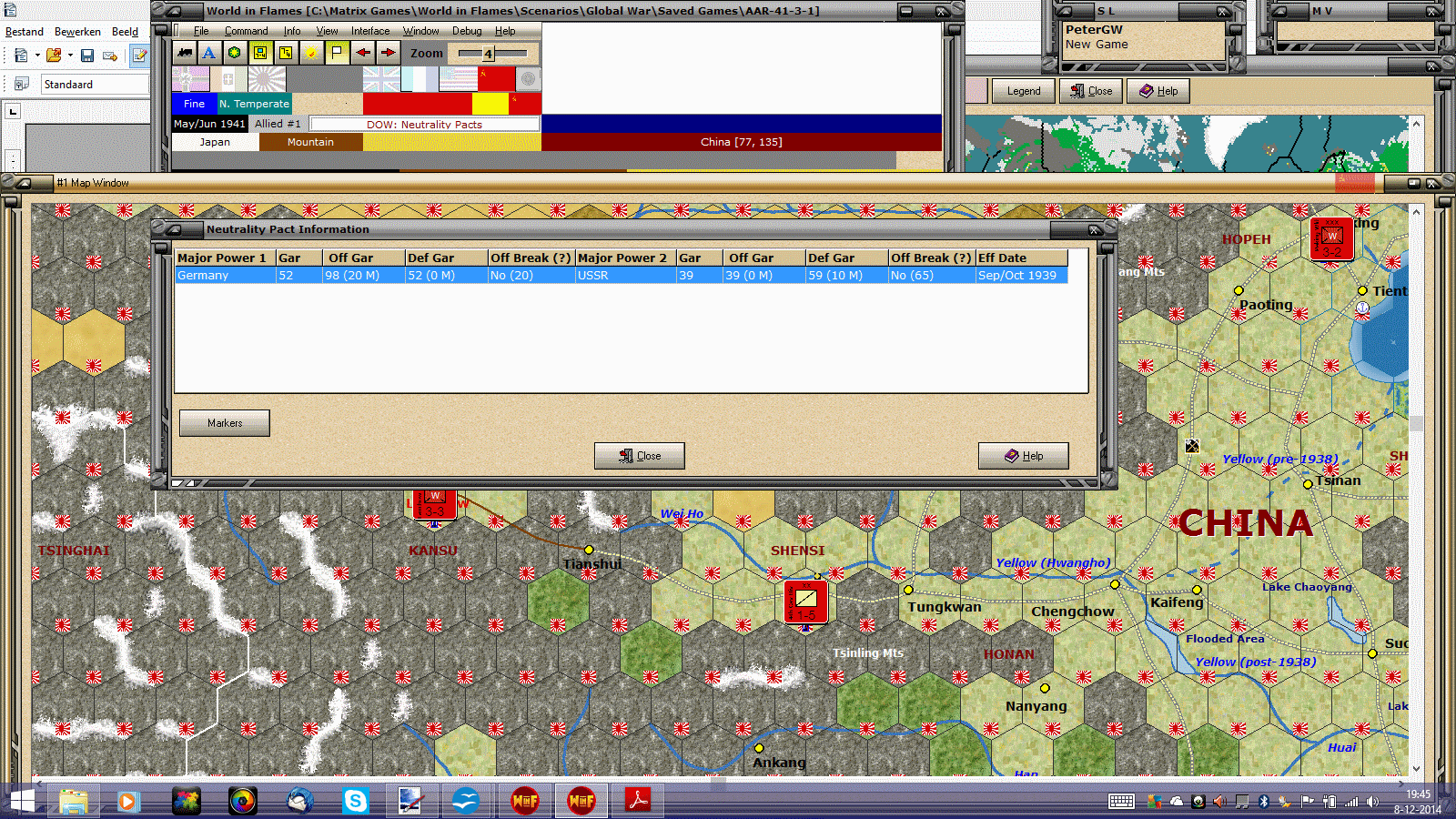This screenshot has height=819, width=1456.
Task: Click the red unit counter above Kansu
Action: tap(435, 504)
